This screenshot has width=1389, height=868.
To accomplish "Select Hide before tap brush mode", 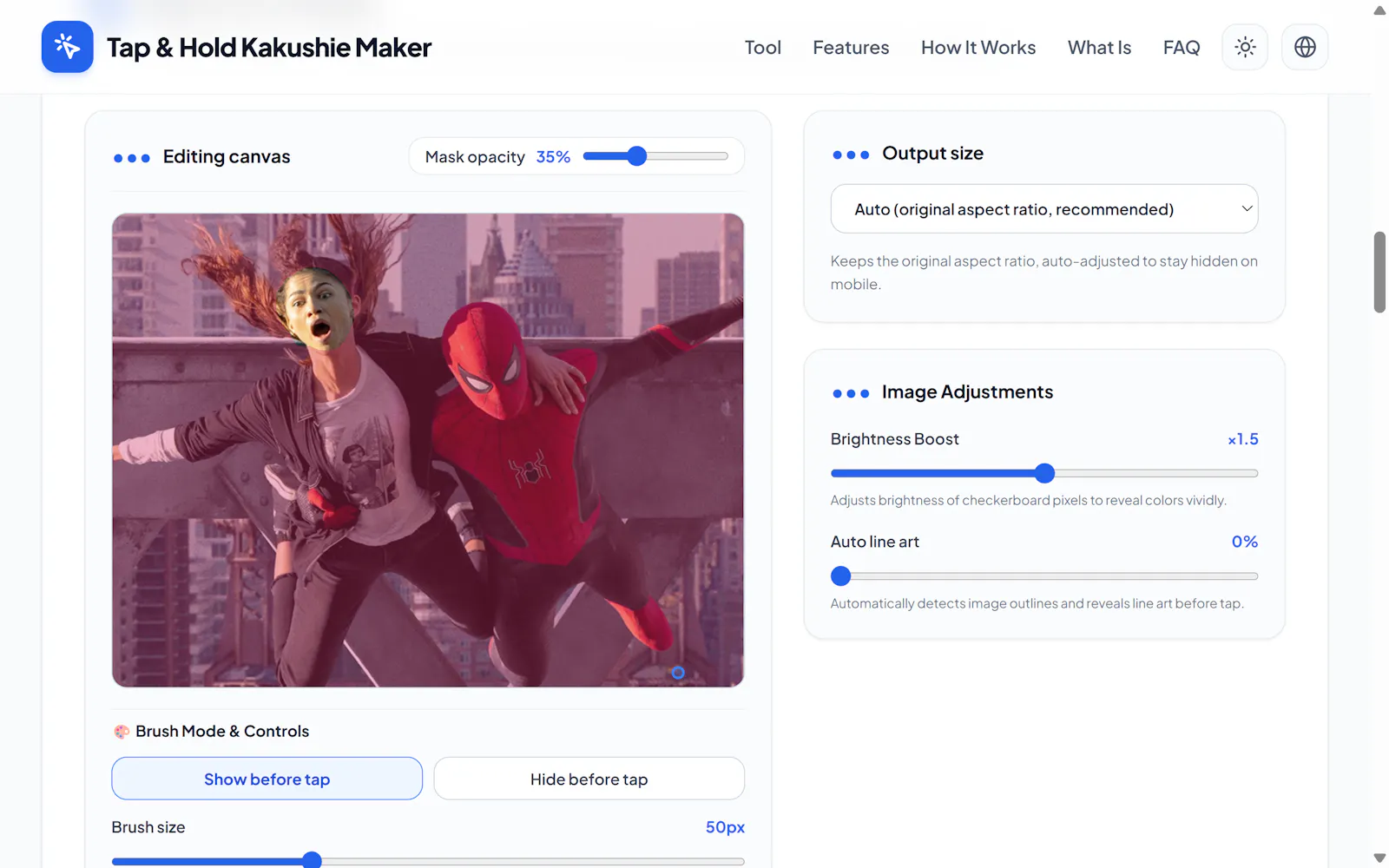I will (x=589, y=779).
